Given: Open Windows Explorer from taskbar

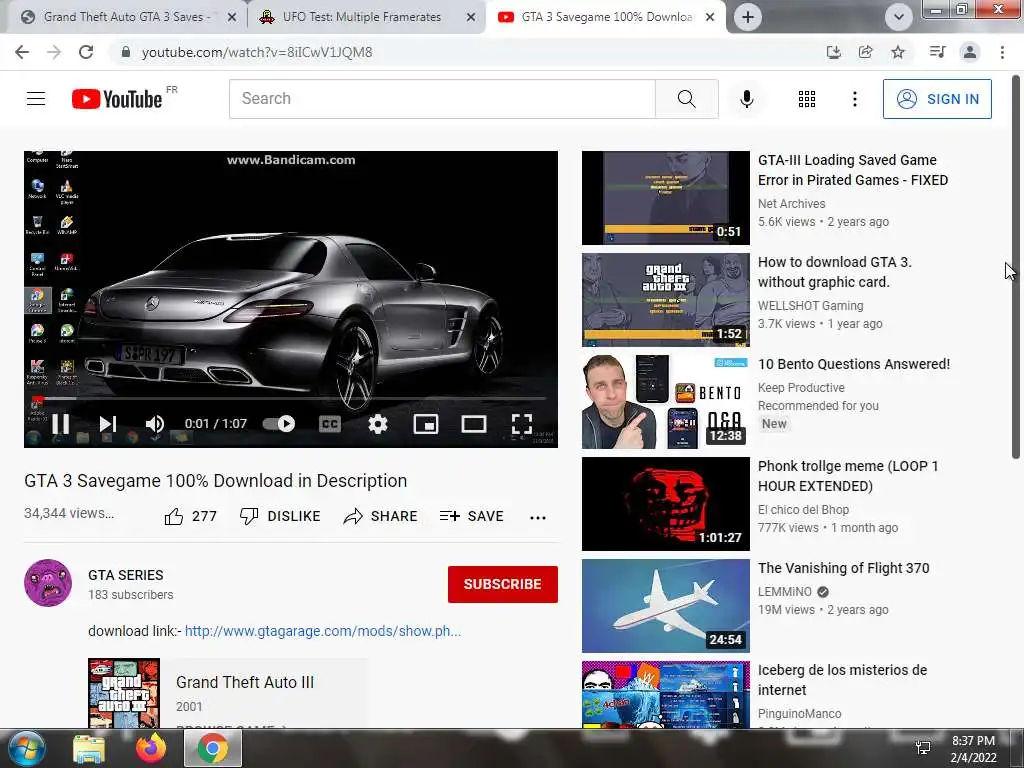Looking at the screenshot, I should pos(89,748).
